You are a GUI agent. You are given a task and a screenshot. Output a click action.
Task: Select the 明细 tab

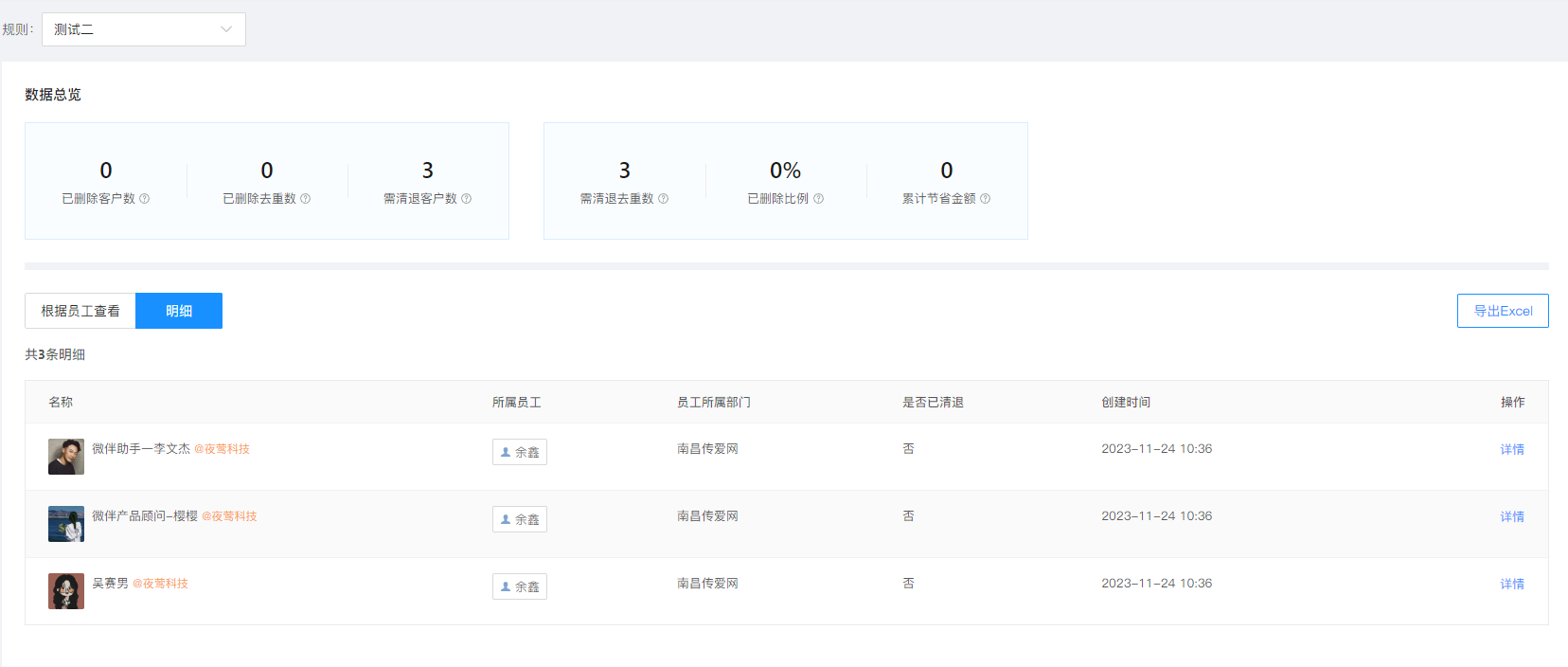click(x=179, y=311)
